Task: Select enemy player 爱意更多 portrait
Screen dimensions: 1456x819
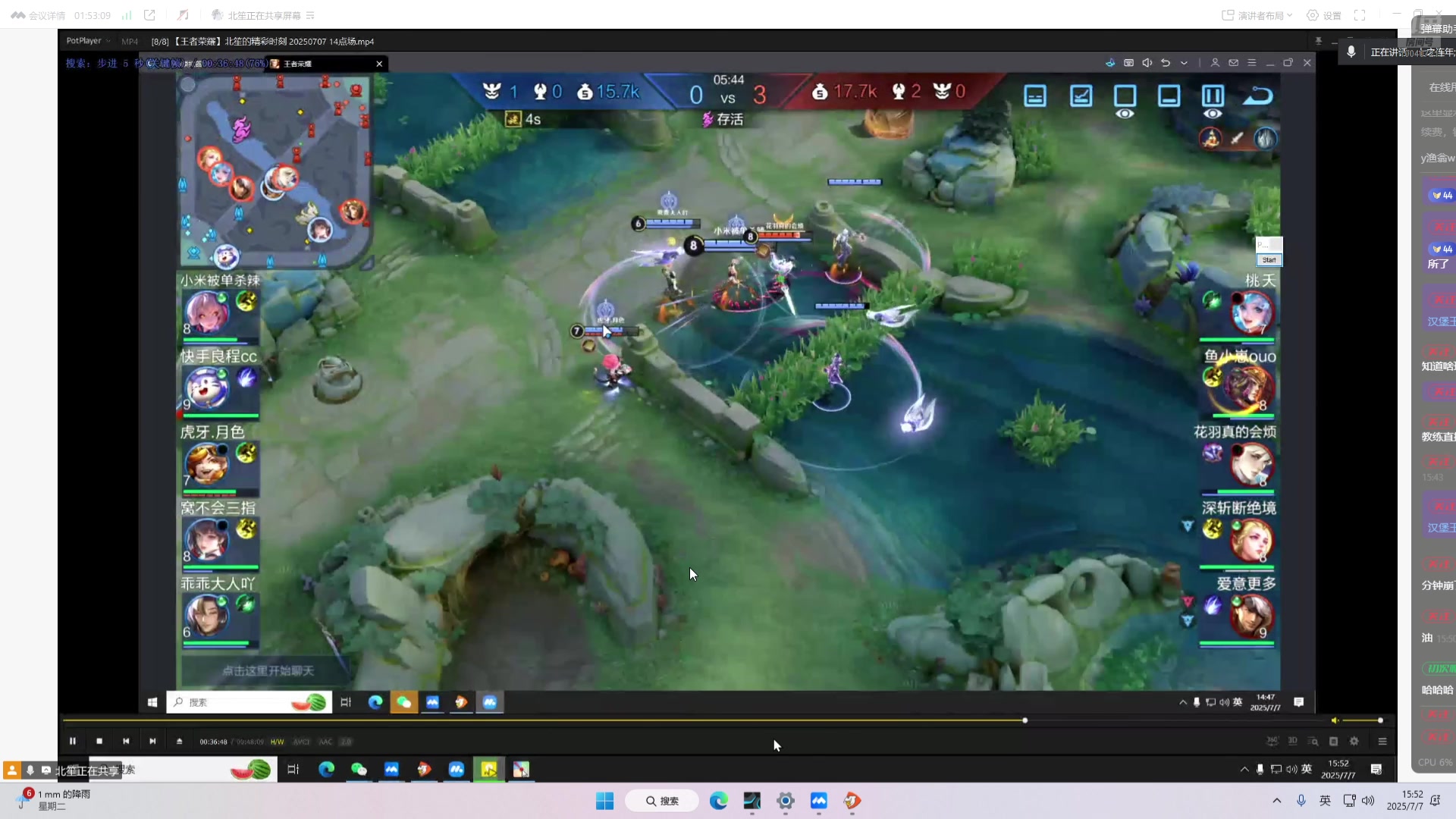Action: [1252, 615]
